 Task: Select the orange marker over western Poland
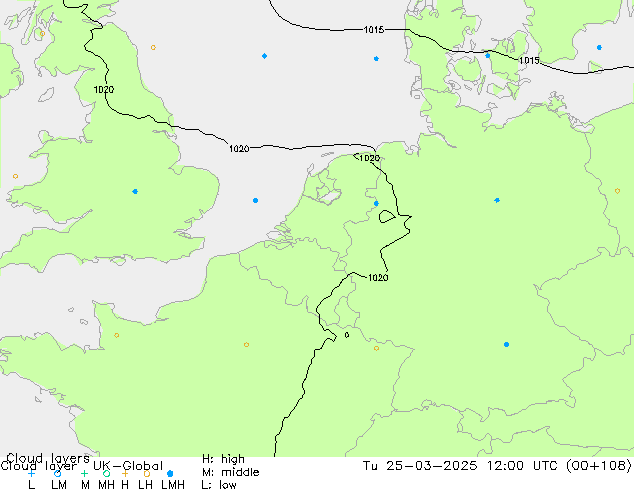click(x=617, y=191)
